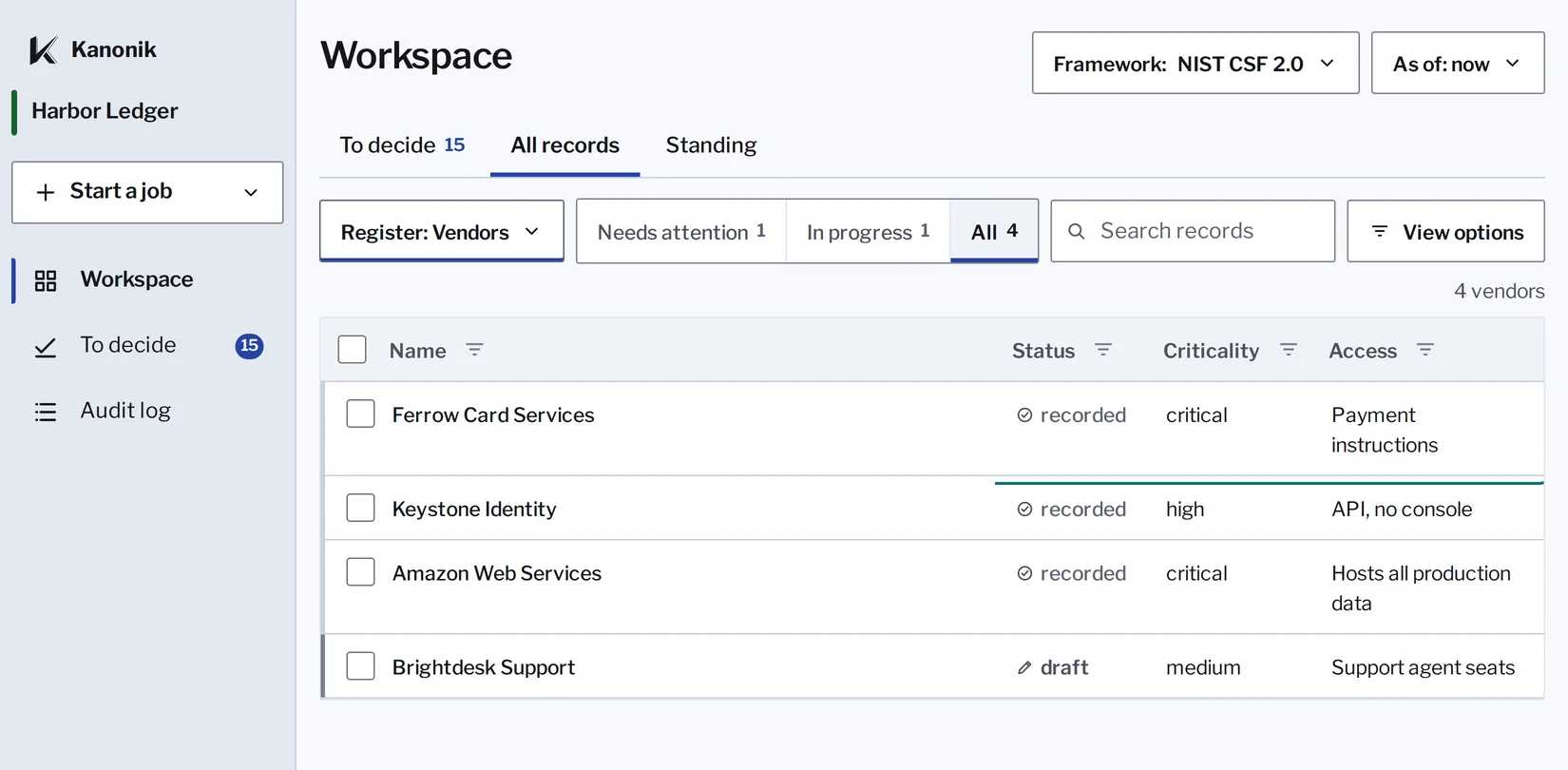Click the draft pencil icon for Brightdesk Support
The width and height of the screenshot is (1568, 770).
(x=1024, y=667)
